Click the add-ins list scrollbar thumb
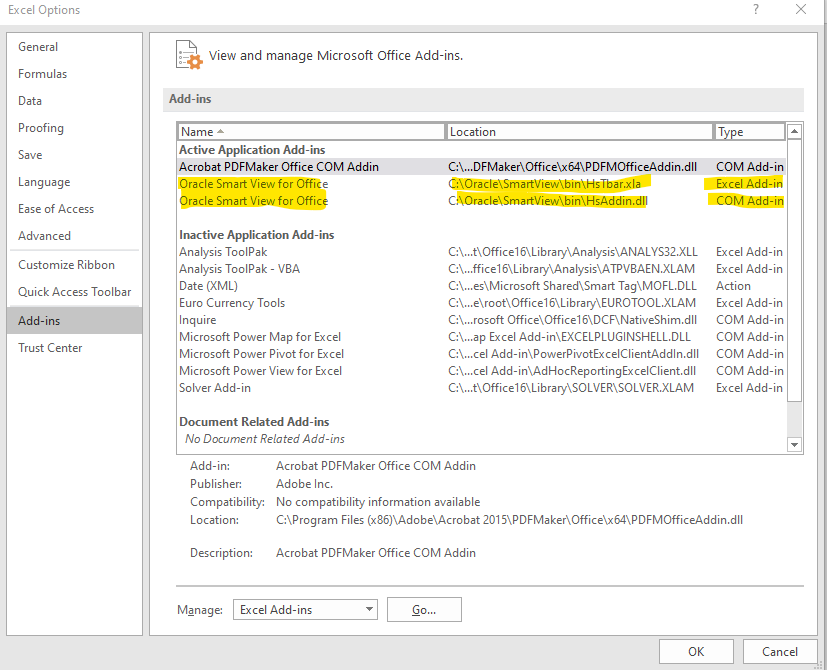Image resolution: width=827 pixels, height=670 pixels. pyautogui.click(x=794, y=271)
